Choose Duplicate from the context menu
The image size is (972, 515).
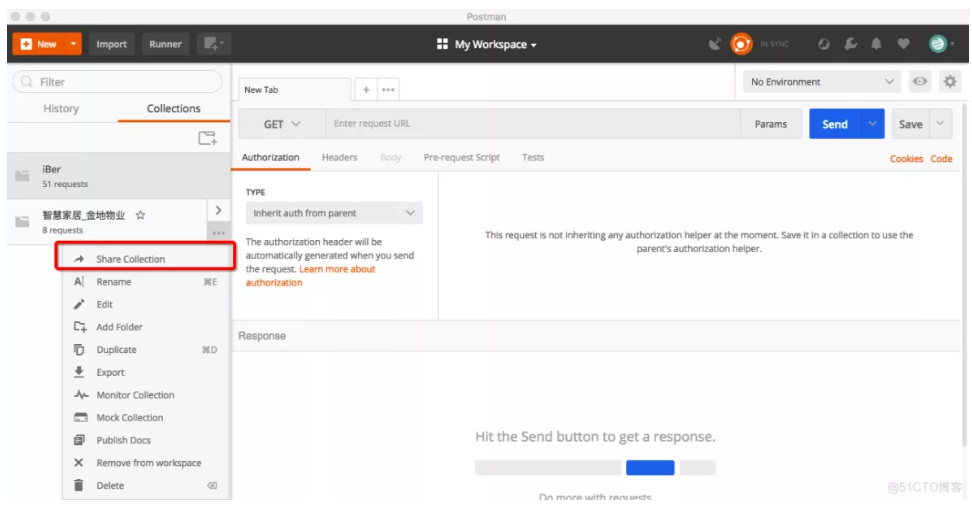[146, 350]
